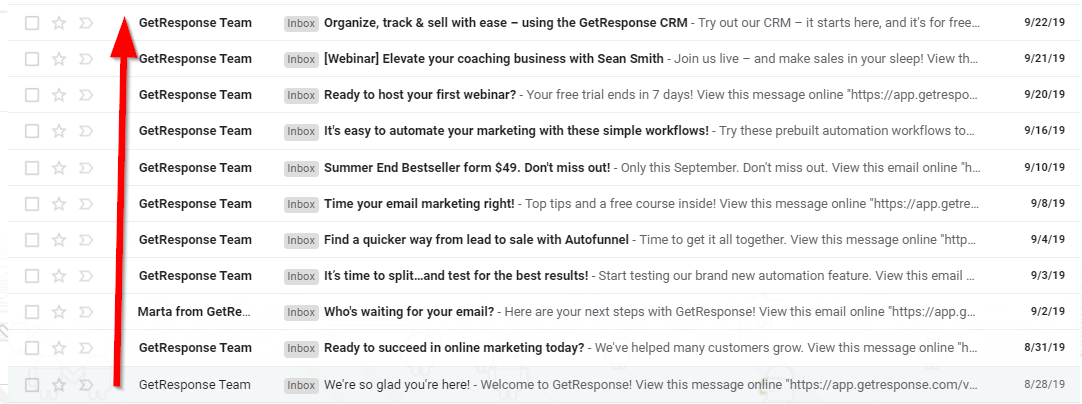Click the 8/31/19 date of the online marketing email
Screen dimensions: 1082x404
pos(1046,348)
